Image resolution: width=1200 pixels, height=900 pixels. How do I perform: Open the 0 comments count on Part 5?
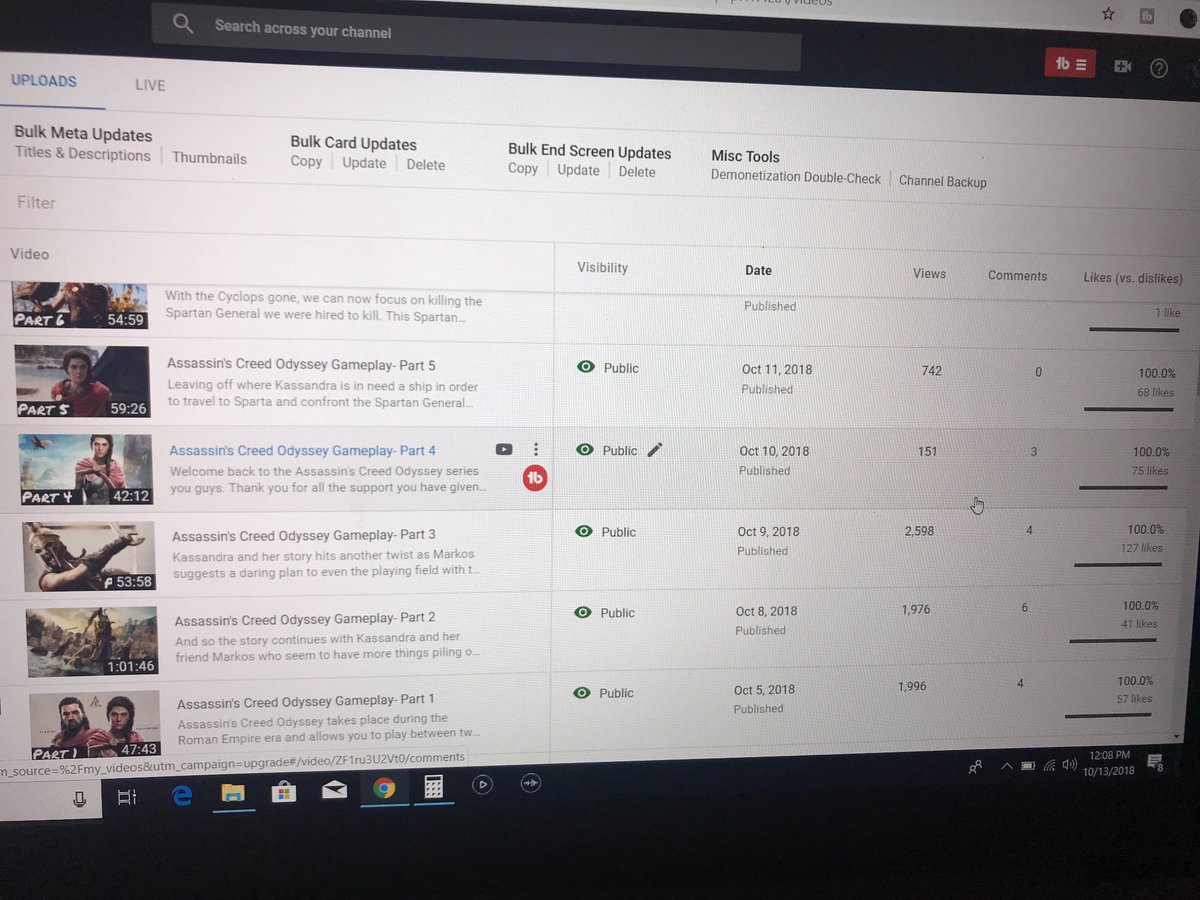click(1038, 372)
